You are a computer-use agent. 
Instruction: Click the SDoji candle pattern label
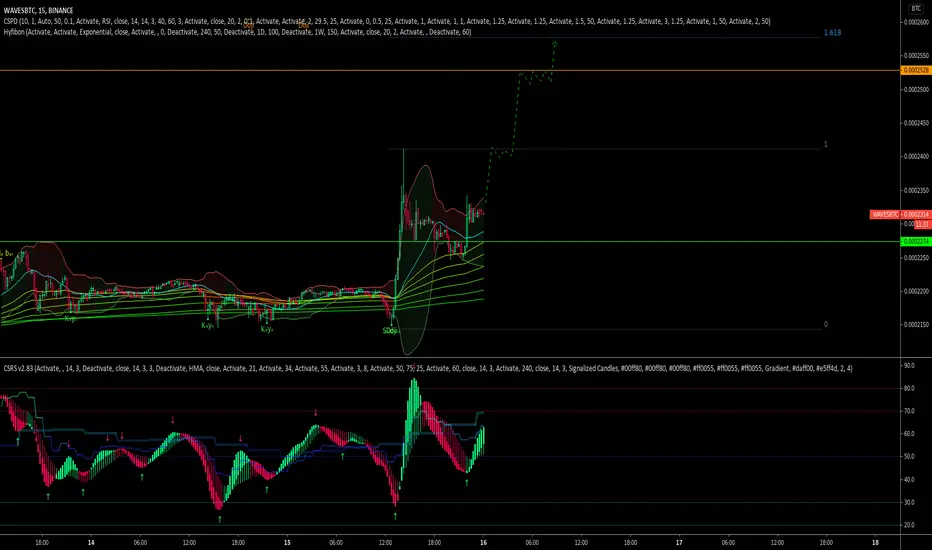coord(390,331)
